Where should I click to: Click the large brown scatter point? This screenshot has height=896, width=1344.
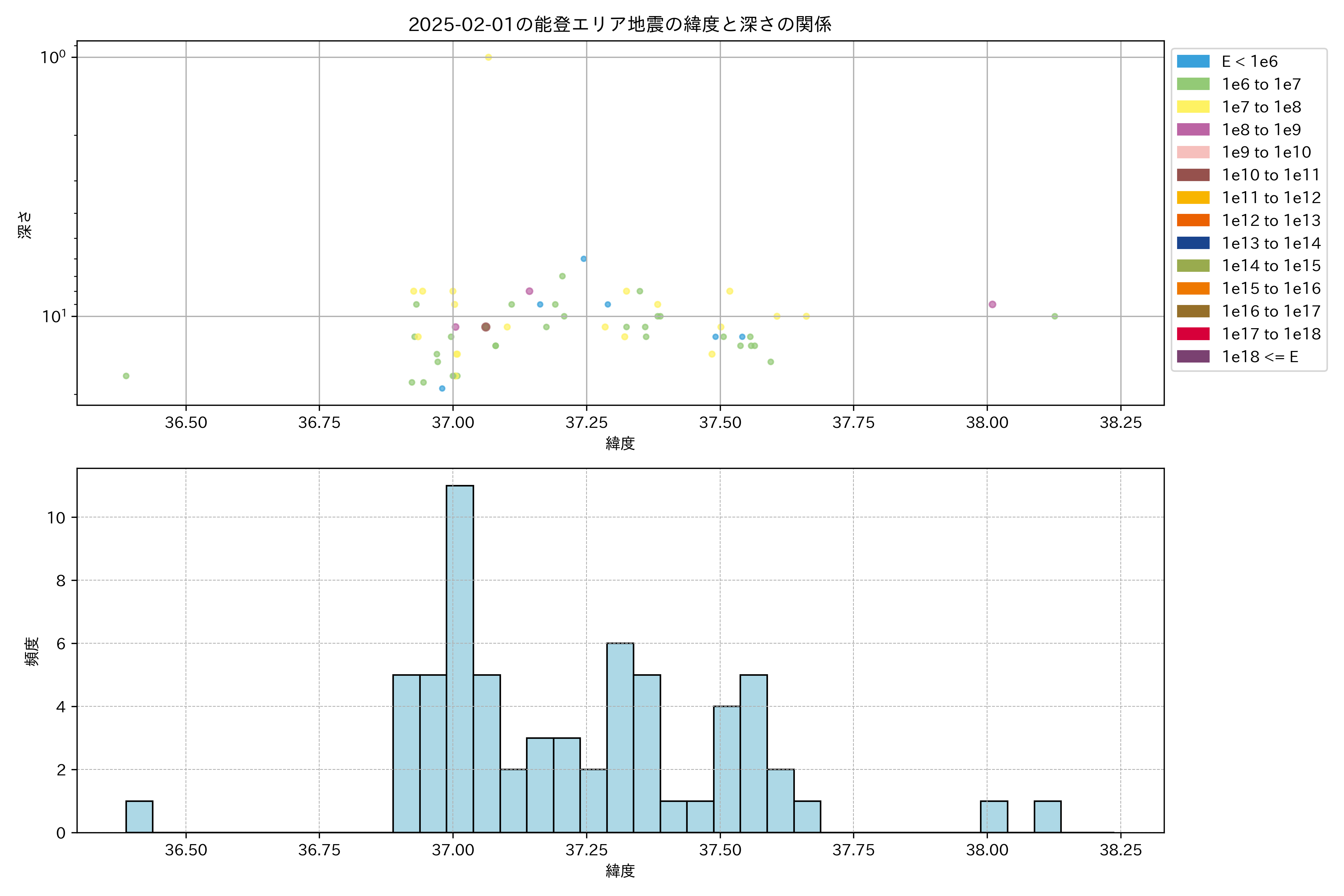pyautogui.click(x=486, y=327)
